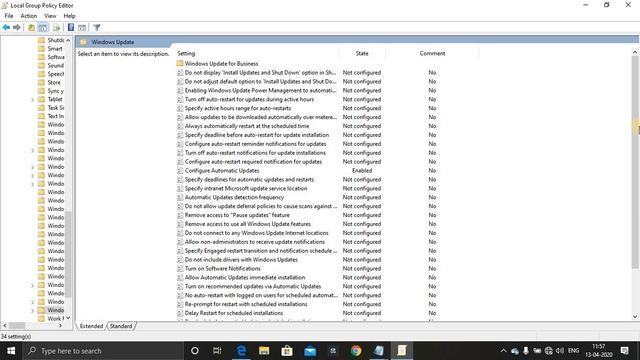Select Re-prompt for restart with scheduled installations
This screenshot has width=640, height=360.
click(x=246, y=304)
